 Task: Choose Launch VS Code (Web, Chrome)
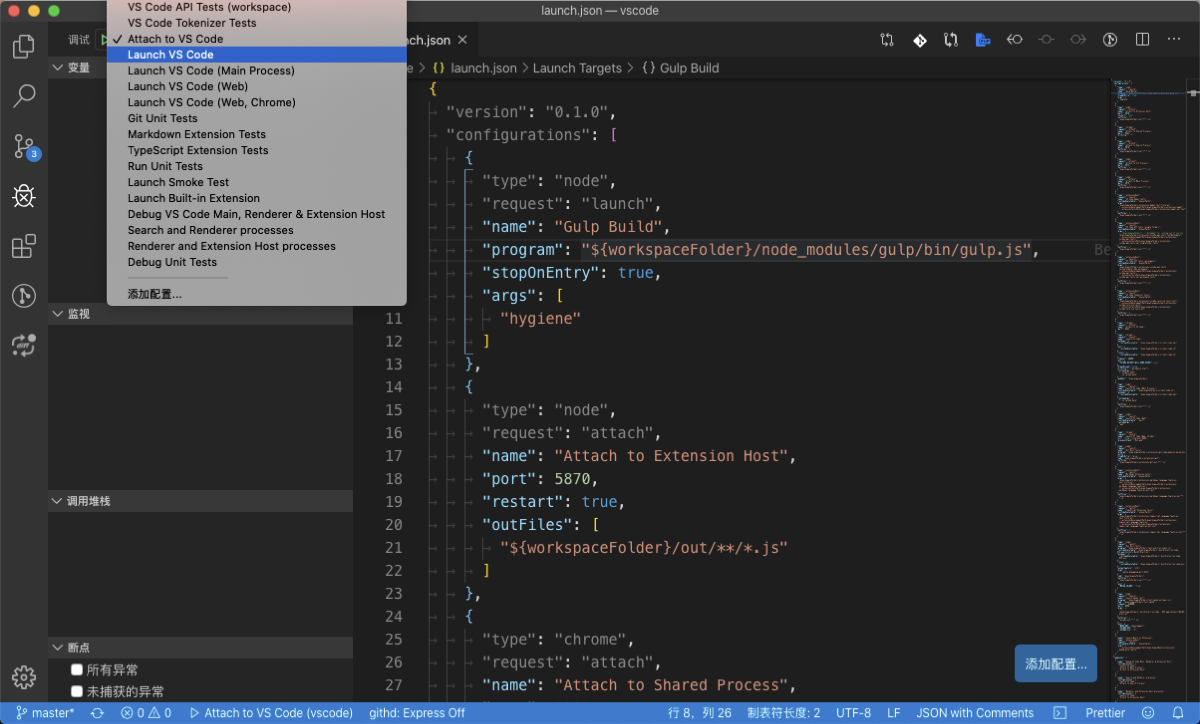257,103
